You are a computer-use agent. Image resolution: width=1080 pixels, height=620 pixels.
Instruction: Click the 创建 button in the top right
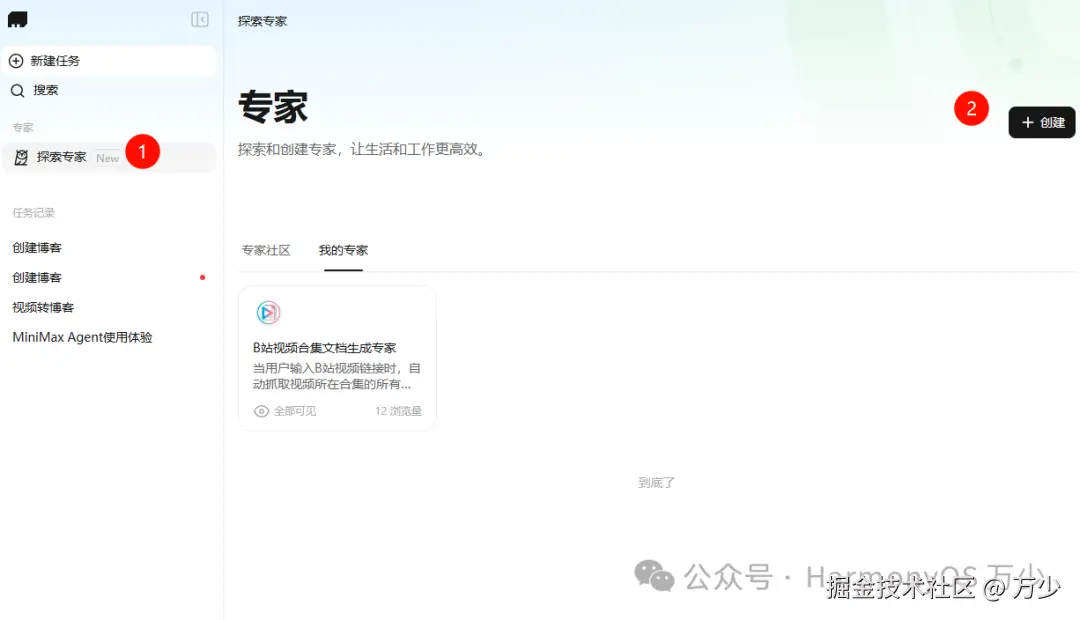point(1042,123)
